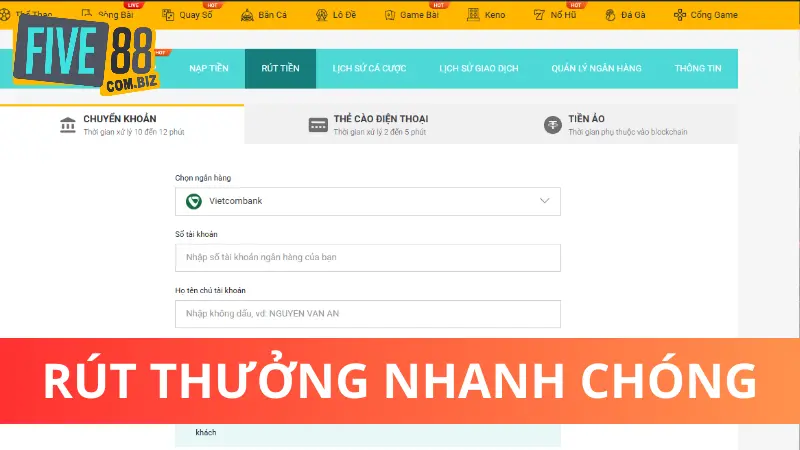Click the bank building icon for Chuyển Khoản
The width and height of the screenshot is (800, 450).
coord(67,124)
